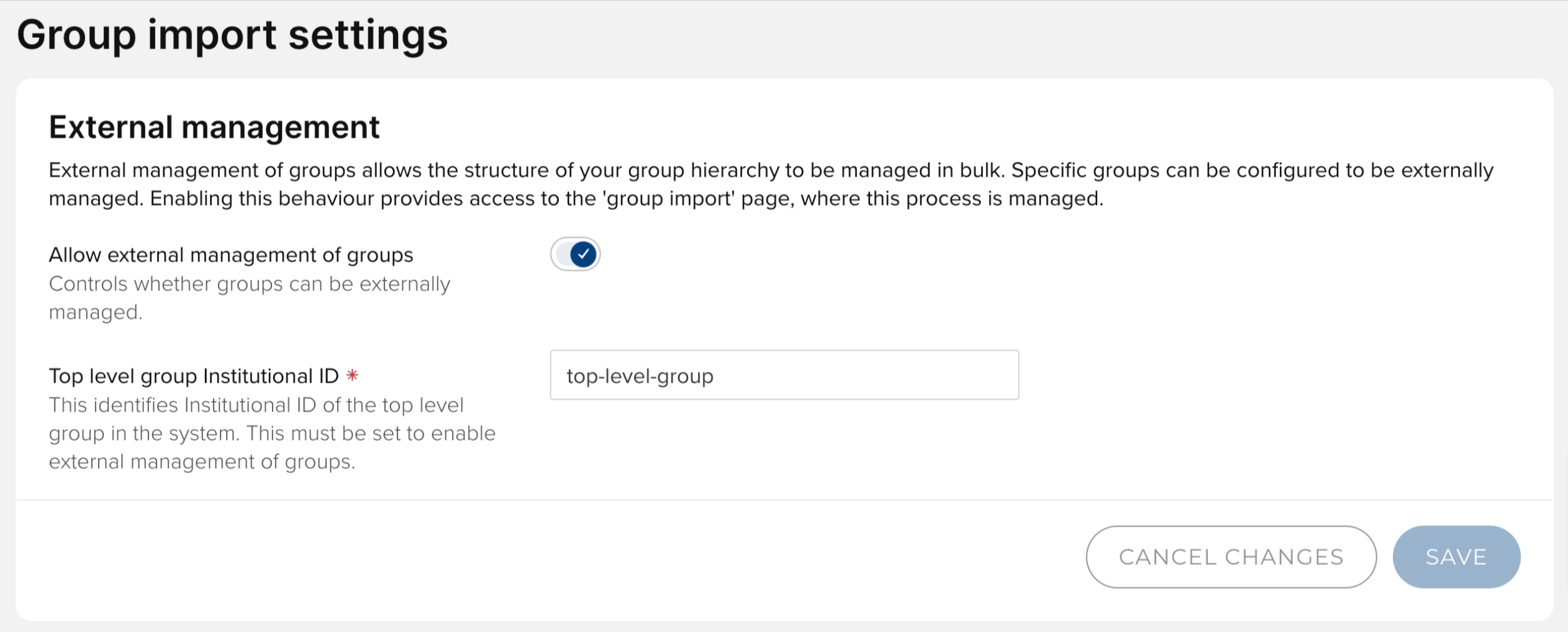Image resolution: width=1568 pixels, height=632 pixels.
Task: Click the red required asterisk icon
Action: (x=352, y=375)
